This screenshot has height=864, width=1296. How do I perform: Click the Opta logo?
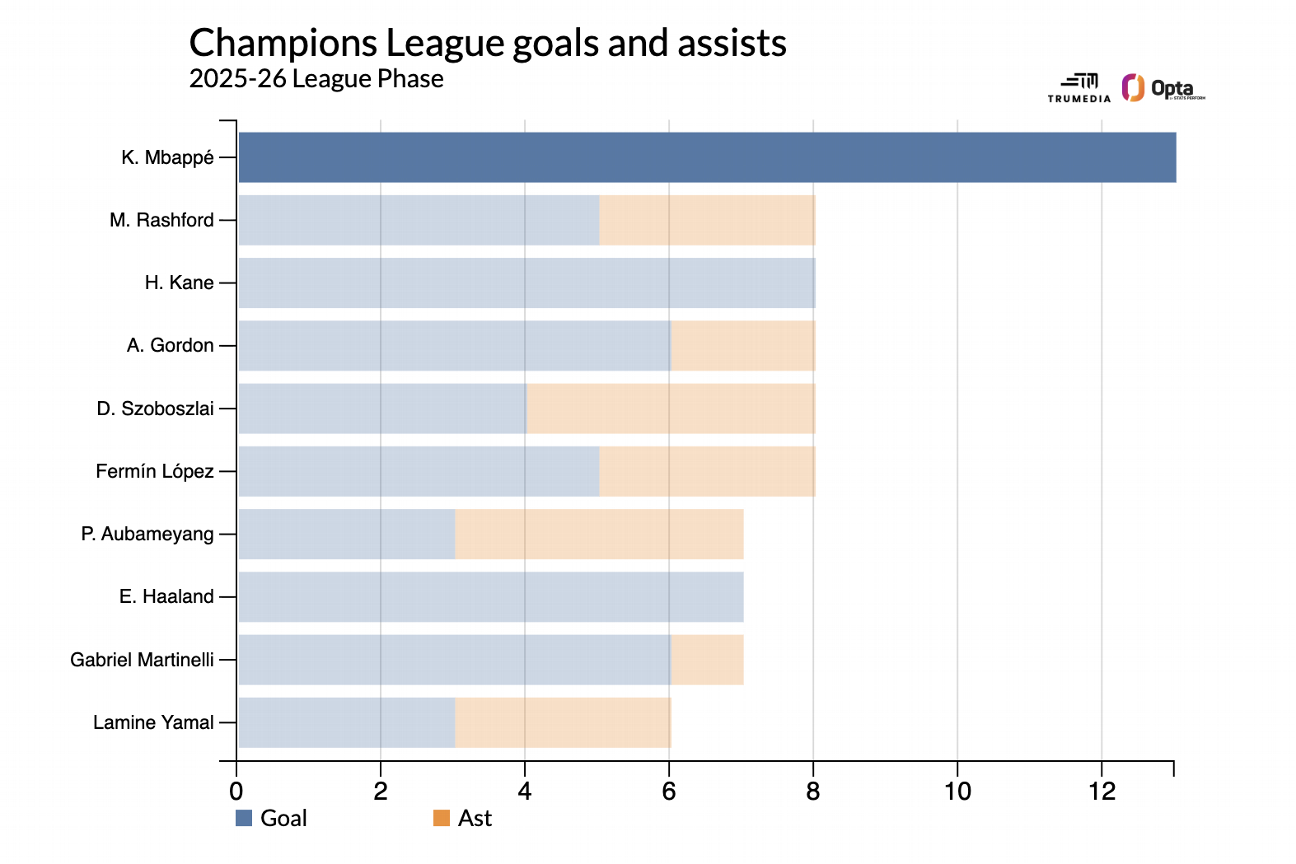[x=1163, y=88]
